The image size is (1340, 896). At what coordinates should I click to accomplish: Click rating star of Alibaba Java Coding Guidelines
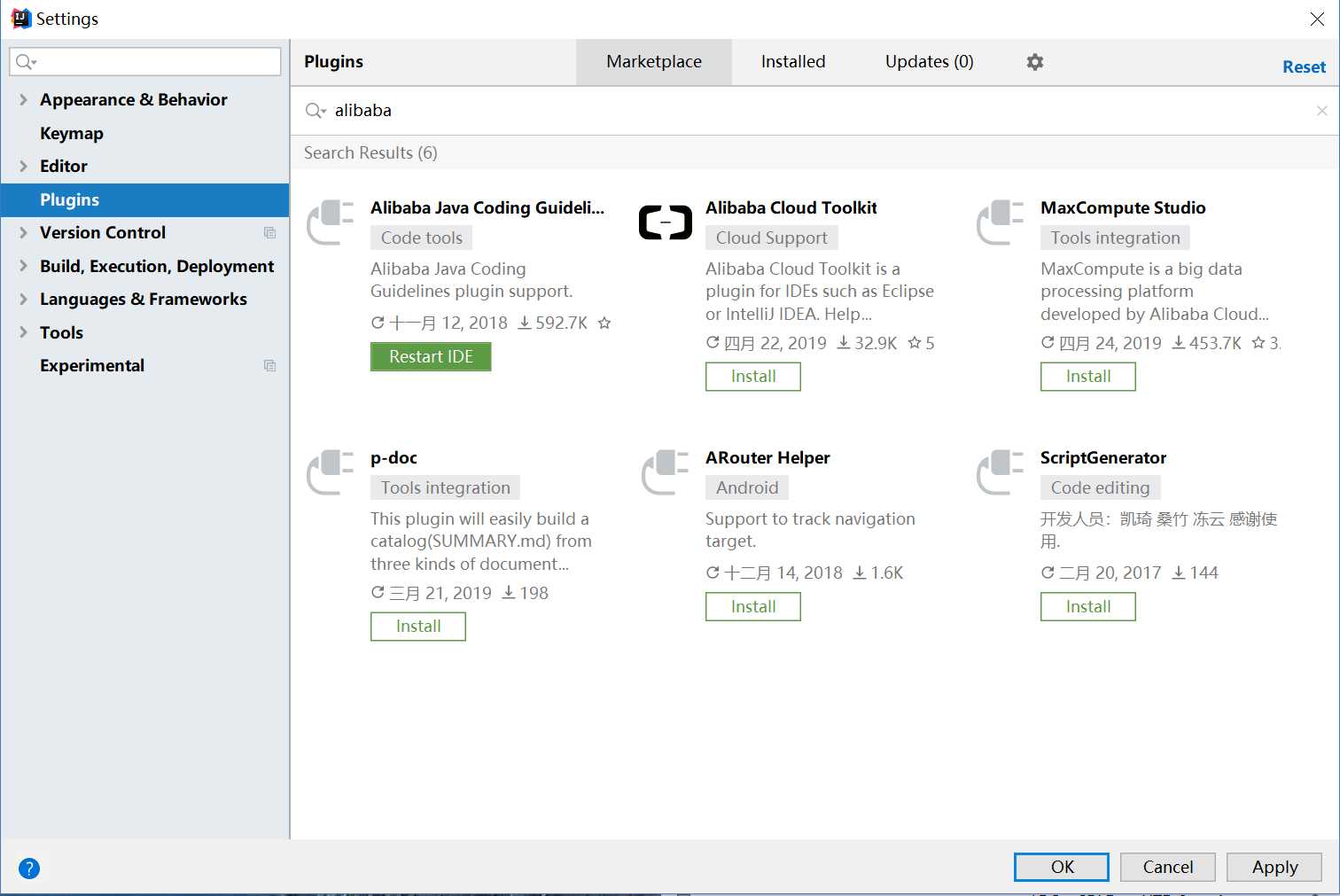tap(604, 323)
